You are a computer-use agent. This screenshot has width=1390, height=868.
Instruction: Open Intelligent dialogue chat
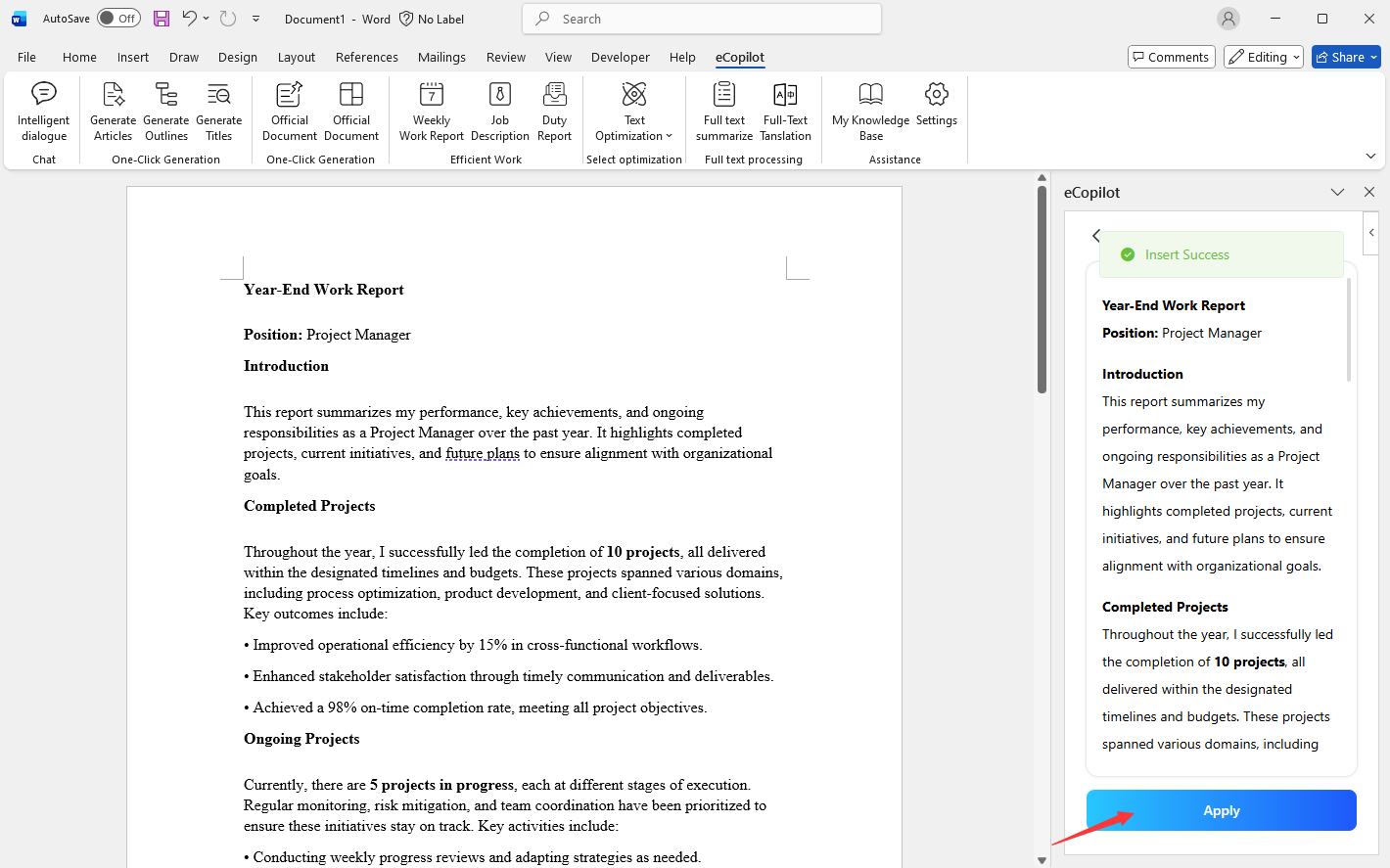44,112
